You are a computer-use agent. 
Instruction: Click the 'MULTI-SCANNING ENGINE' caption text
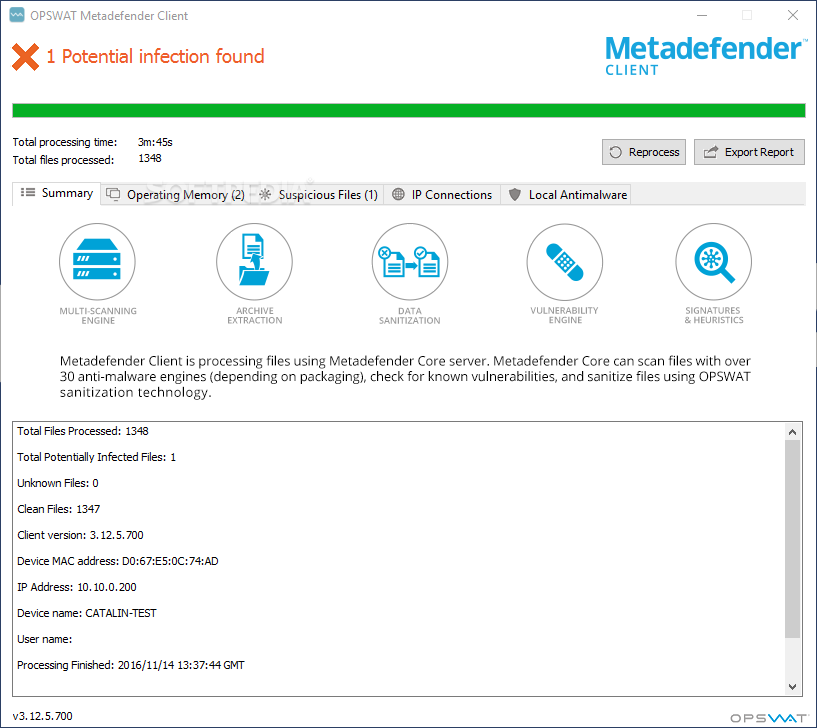point(98,316)
